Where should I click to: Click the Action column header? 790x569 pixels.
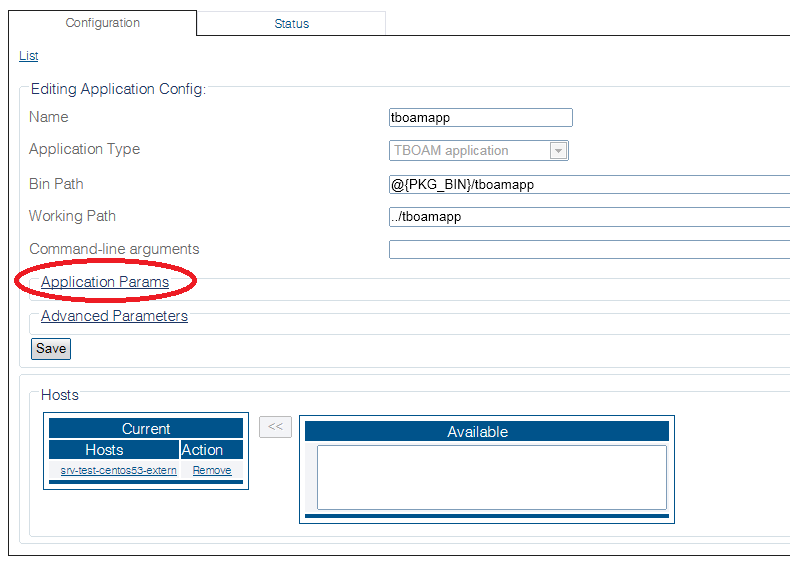pos(202,450)
